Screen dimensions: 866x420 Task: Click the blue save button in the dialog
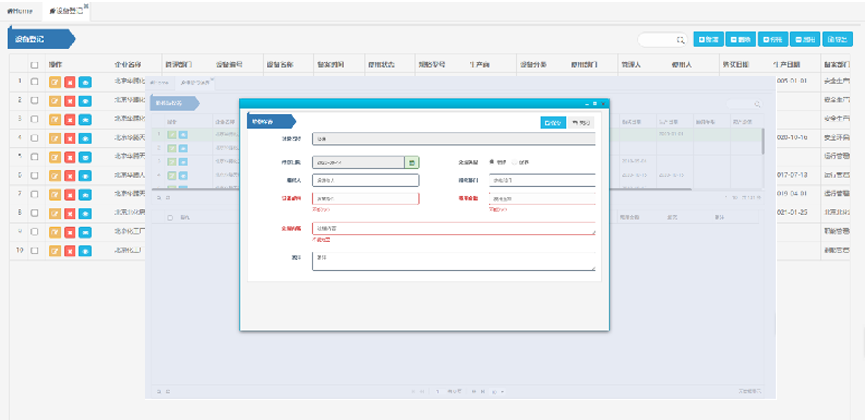click(551, 122)
